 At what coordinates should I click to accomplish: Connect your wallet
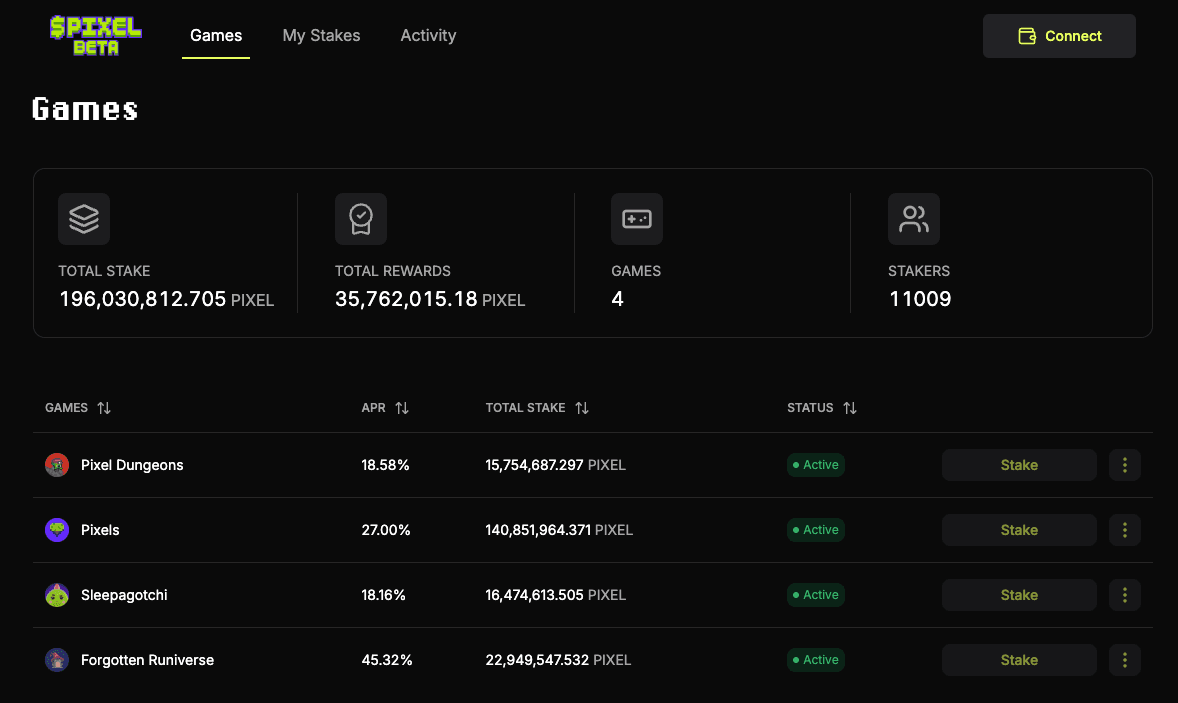[x=1059, y=36]
